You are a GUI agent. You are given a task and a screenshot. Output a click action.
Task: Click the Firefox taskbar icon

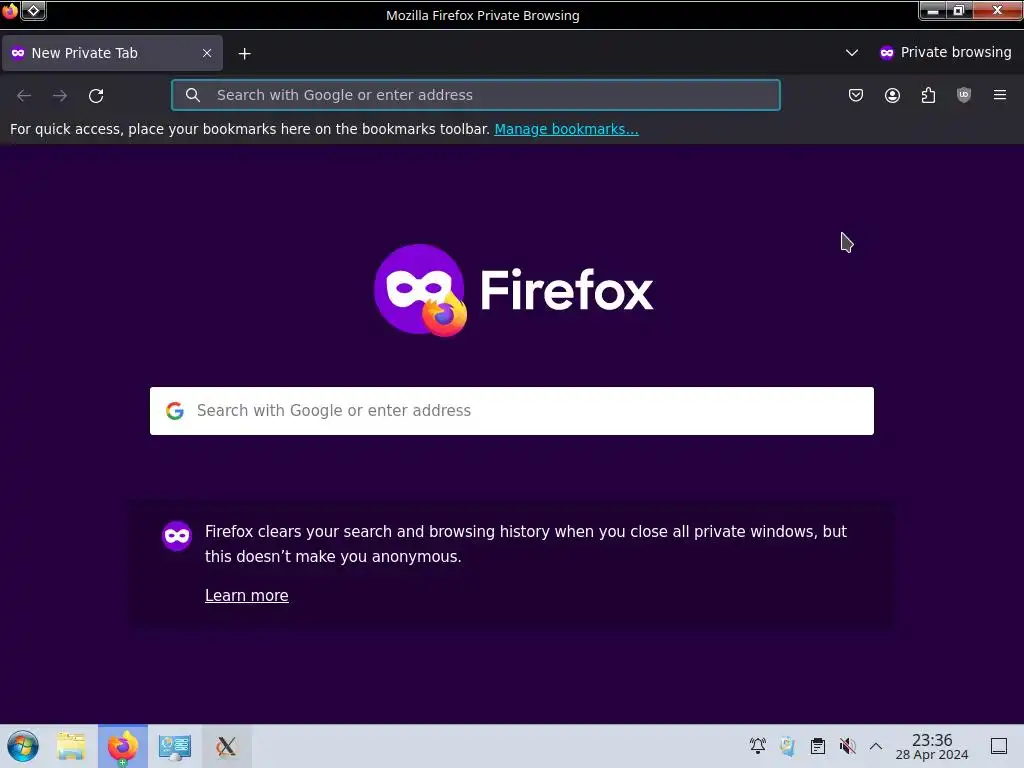123,746
